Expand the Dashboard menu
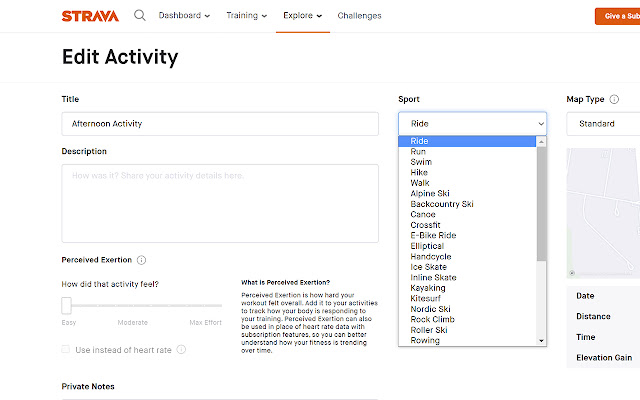 point(184,16)
